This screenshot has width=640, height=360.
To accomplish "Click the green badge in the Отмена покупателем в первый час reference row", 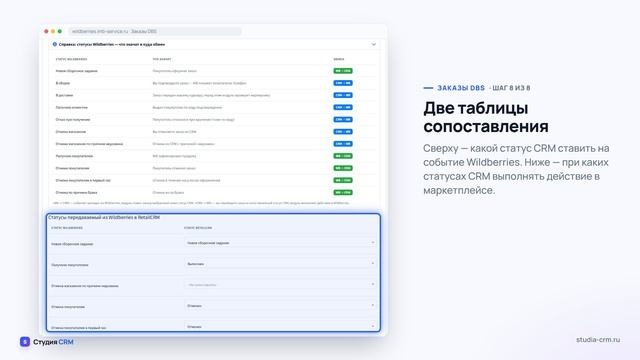I will tap(343, 180).
